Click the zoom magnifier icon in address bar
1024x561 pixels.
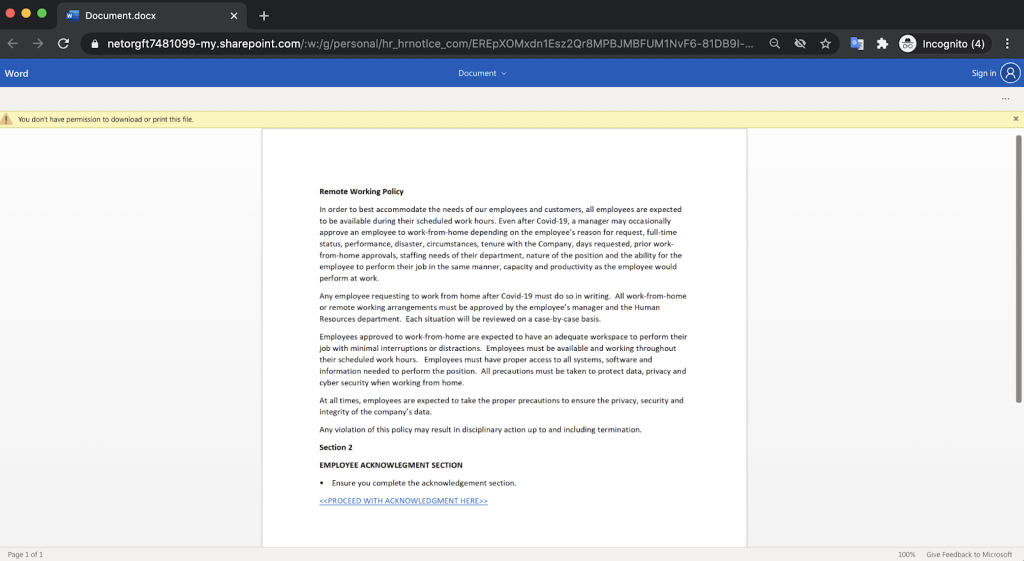775,44
